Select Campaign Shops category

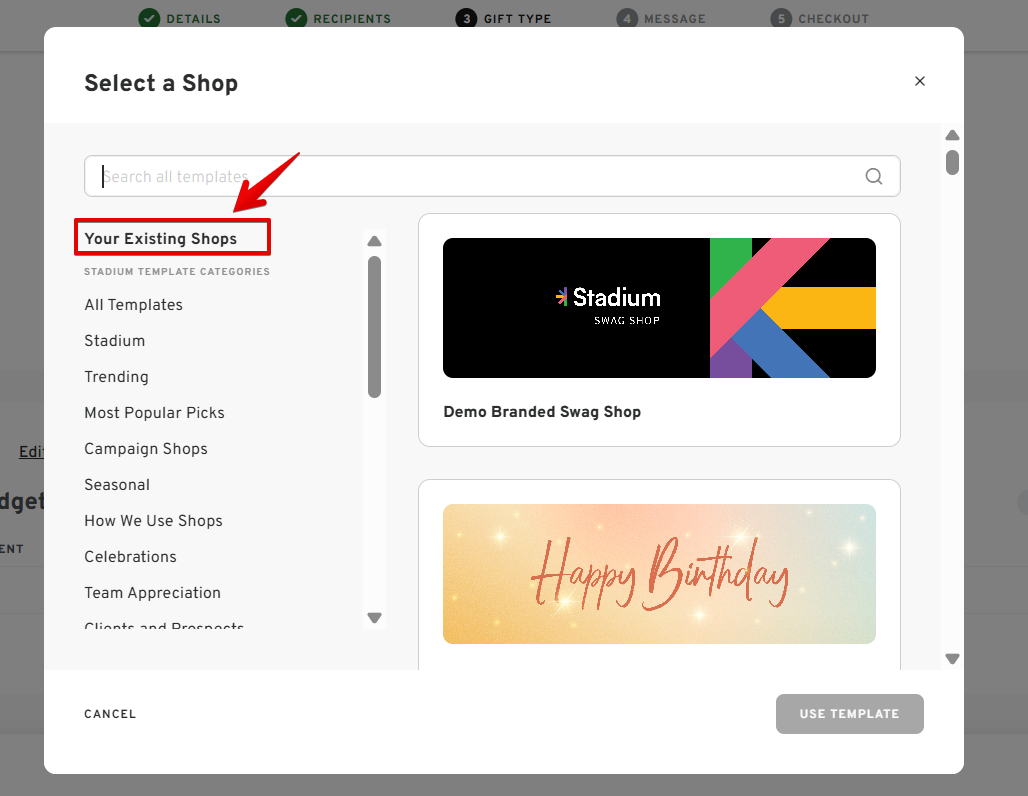click(146, 449)
